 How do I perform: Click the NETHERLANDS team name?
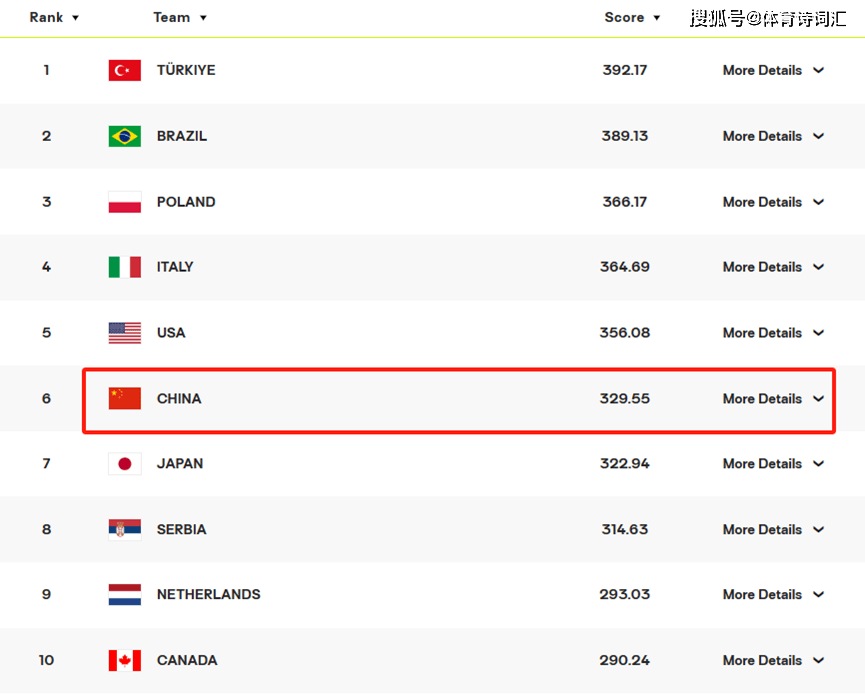click(209, 594)
